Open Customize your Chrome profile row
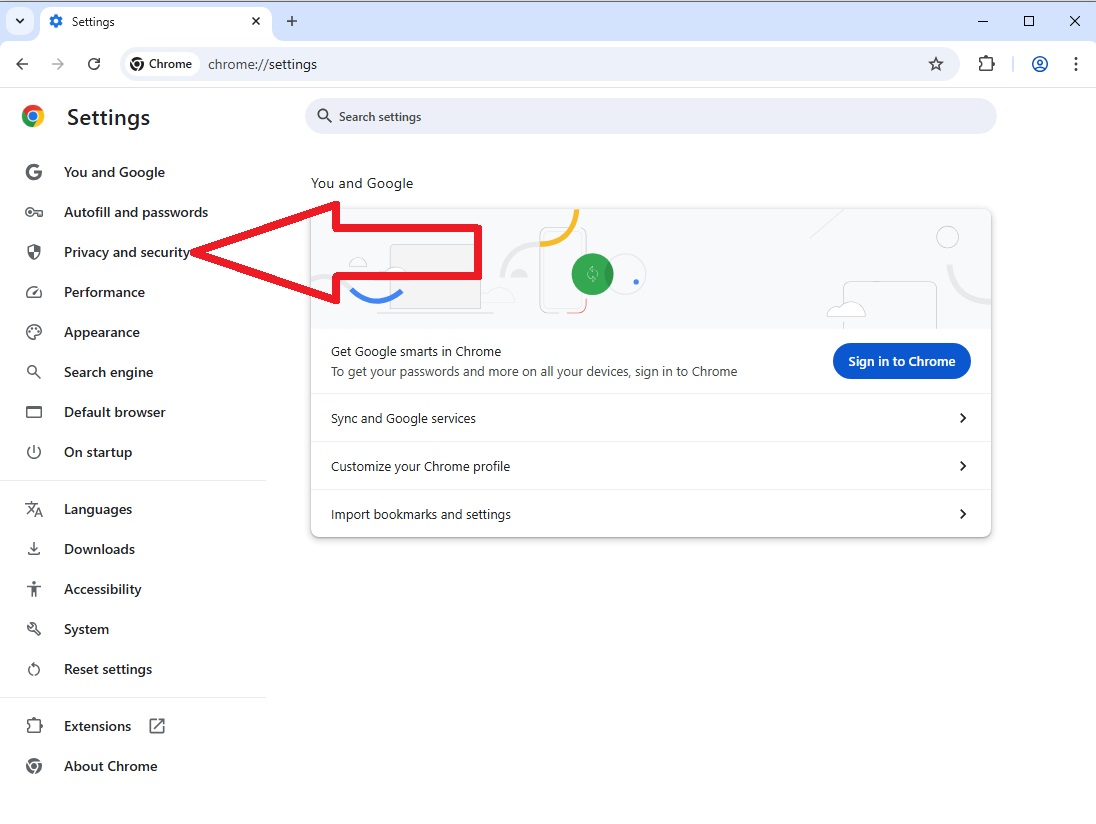Image resolution: width=1096 pixels, height=824 pixels. 651,466
